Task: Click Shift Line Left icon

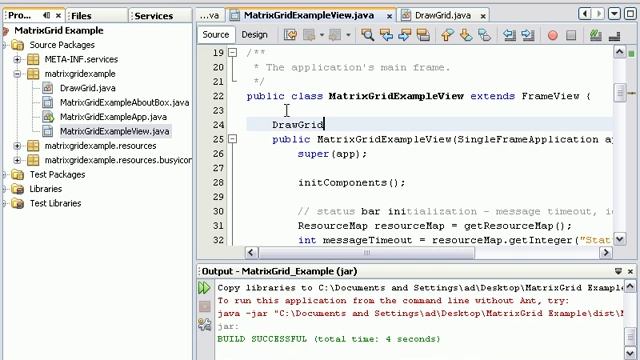Action: (x=509, y=35)
